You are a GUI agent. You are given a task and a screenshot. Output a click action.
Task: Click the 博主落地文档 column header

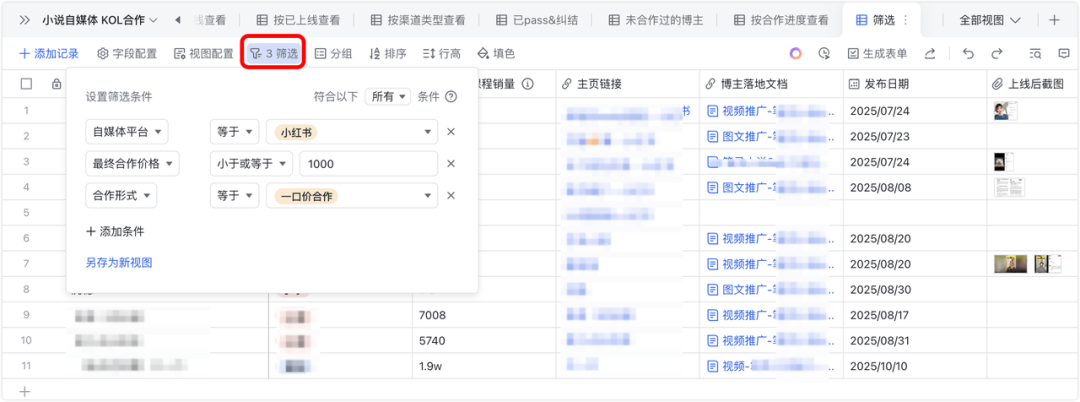click(771, 84)
